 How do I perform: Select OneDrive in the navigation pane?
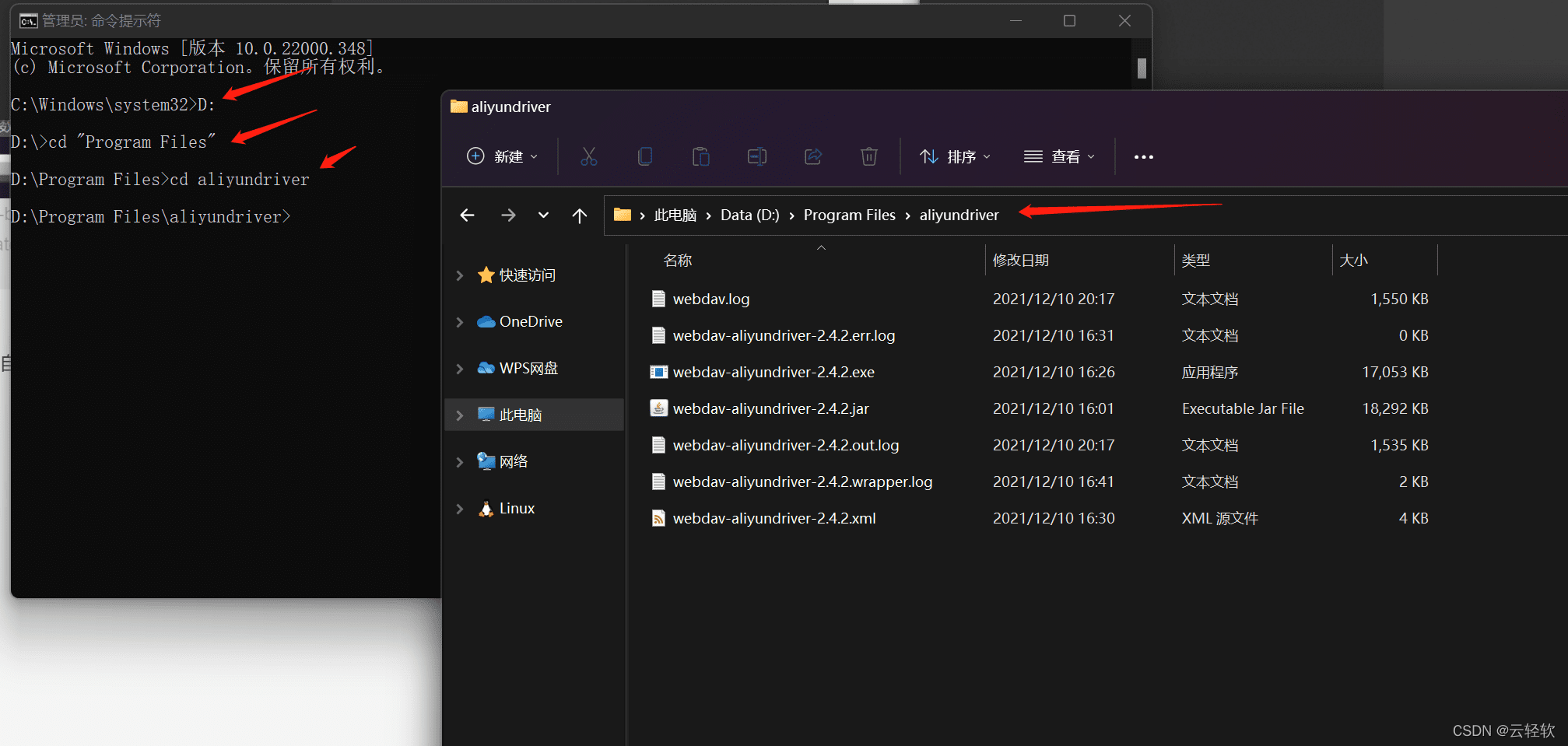click(x=530, y=322)
